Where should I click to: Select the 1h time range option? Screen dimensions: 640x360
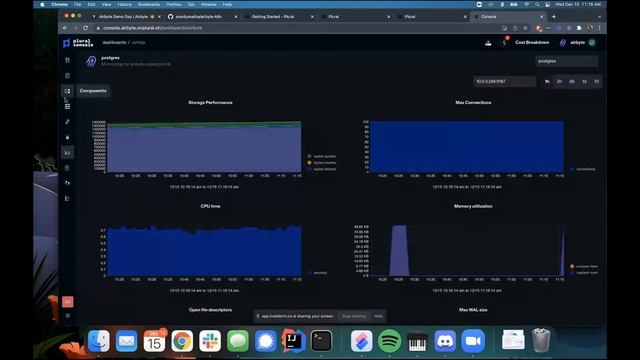coord(547,82)
